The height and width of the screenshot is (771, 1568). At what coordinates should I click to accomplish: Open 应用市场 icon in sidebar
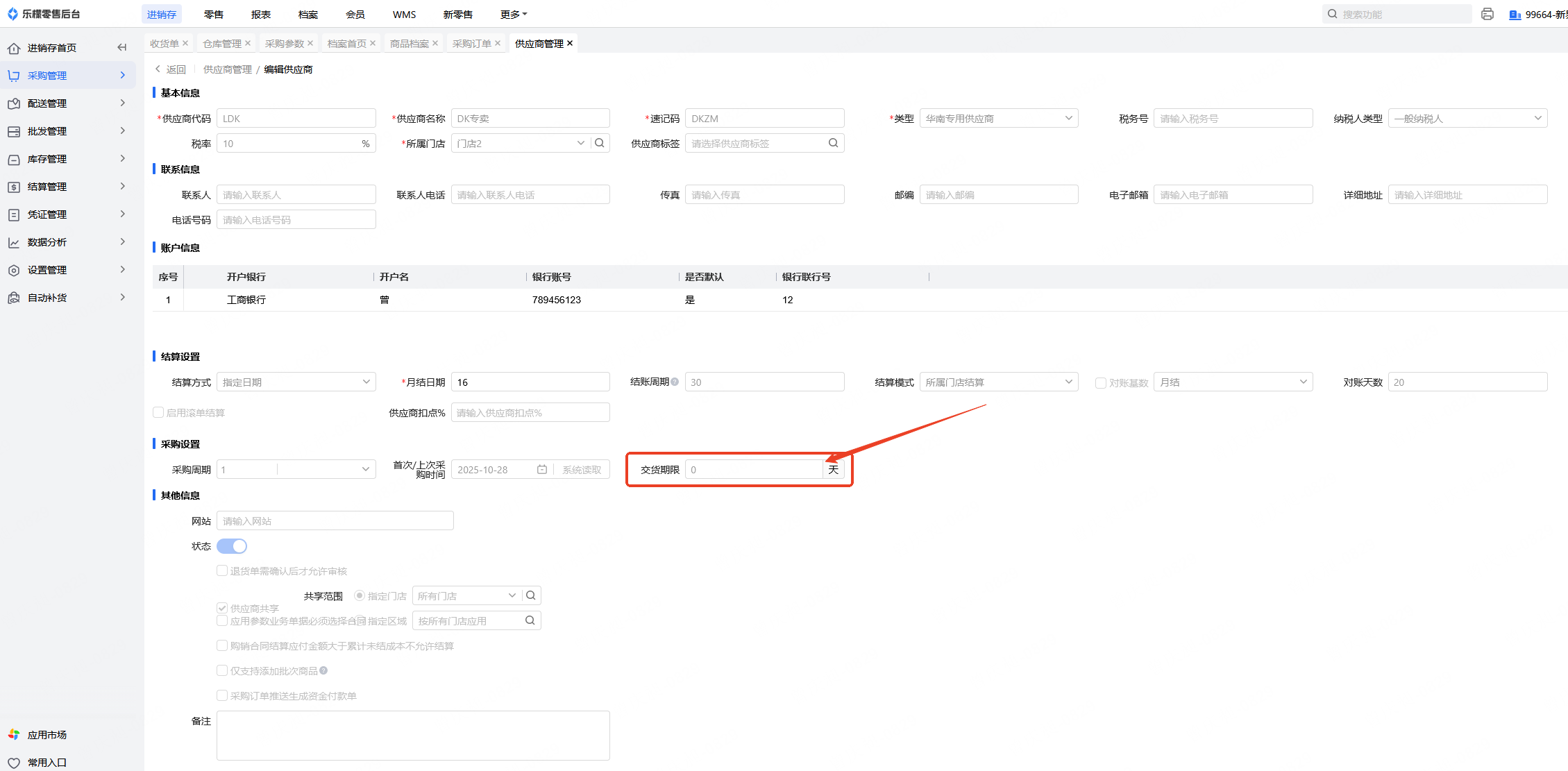(x=14, y=734)
